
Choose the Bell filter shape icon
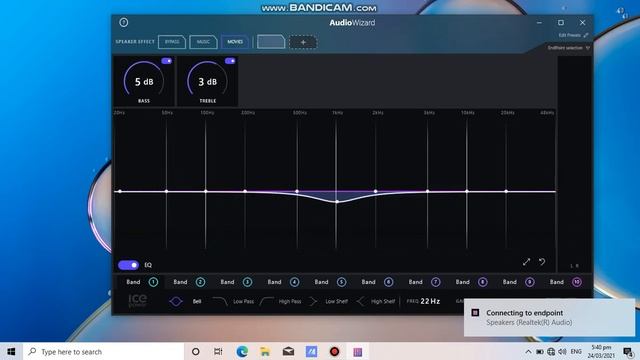pos(176,302)
